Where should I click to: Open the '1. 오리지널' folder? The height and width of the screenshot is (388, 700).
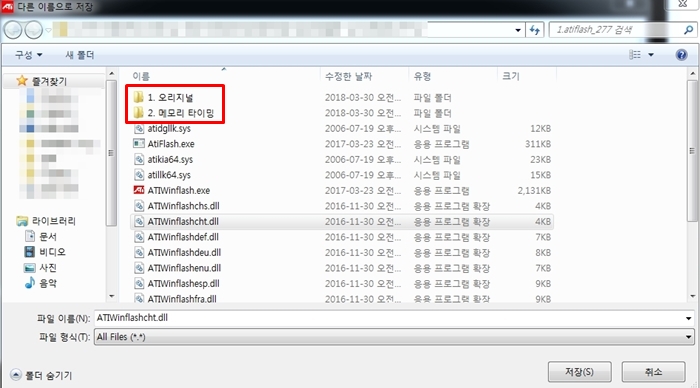[x=171, y=97]
